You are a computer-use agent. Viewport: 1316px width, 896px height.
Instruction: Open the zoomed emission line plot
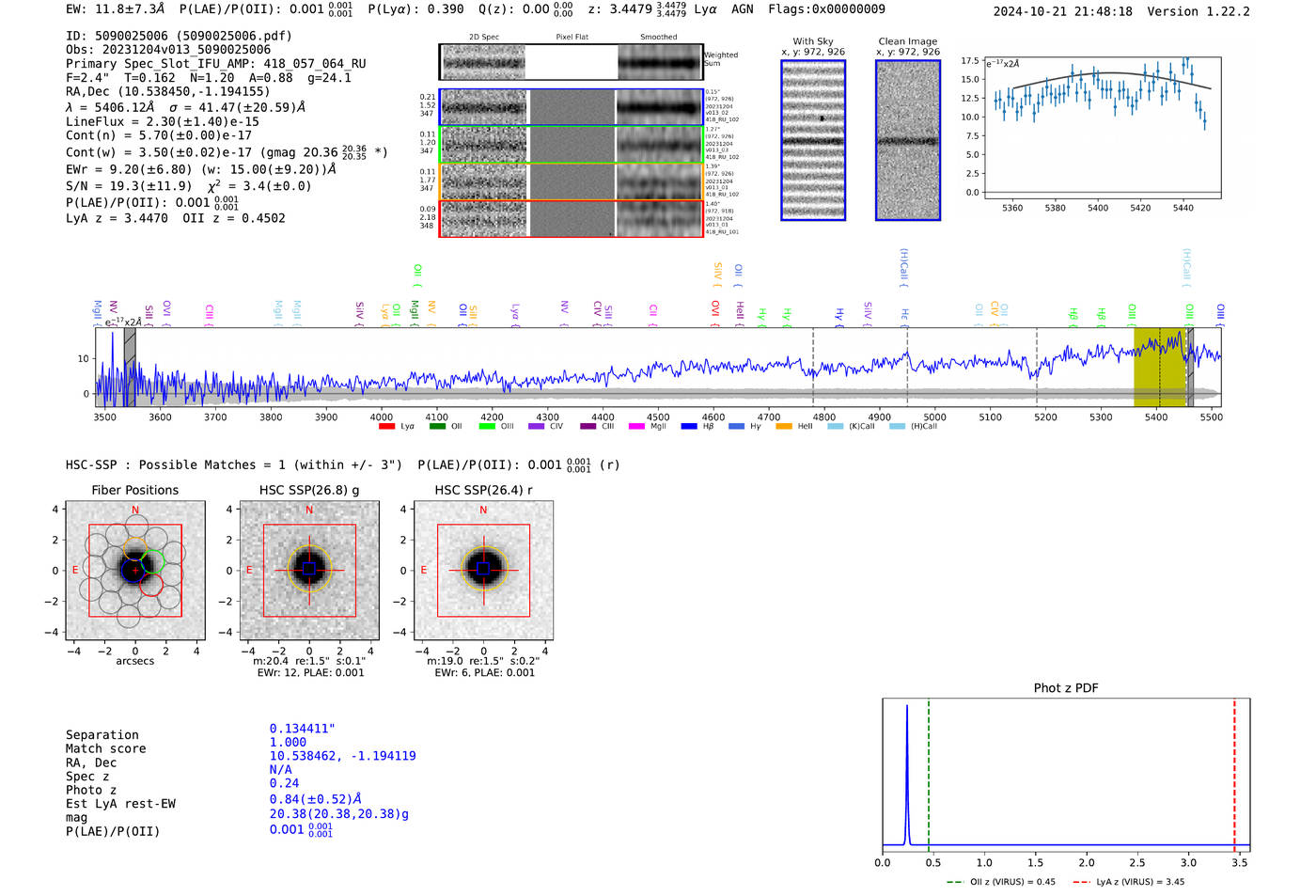coord(1102,127)
